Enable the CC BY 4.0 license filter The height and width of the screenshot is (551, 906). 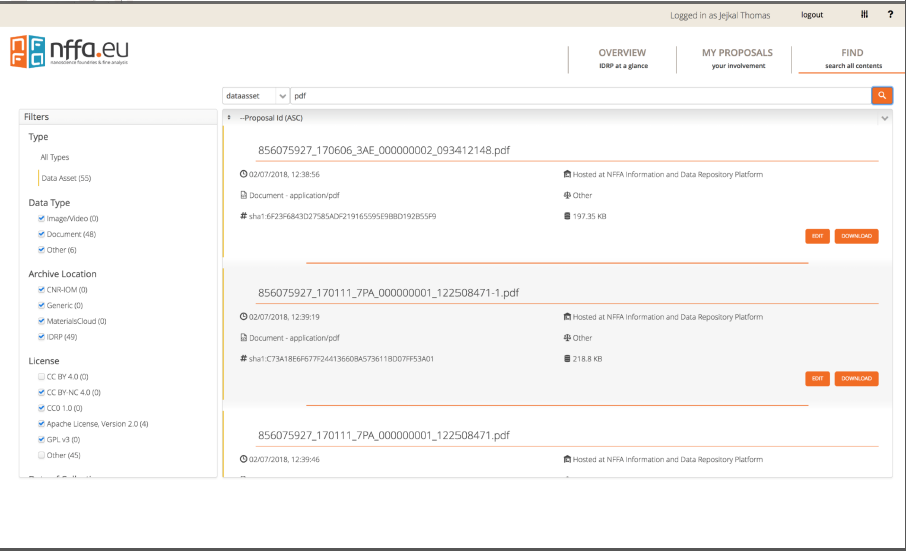coord(41,377)
